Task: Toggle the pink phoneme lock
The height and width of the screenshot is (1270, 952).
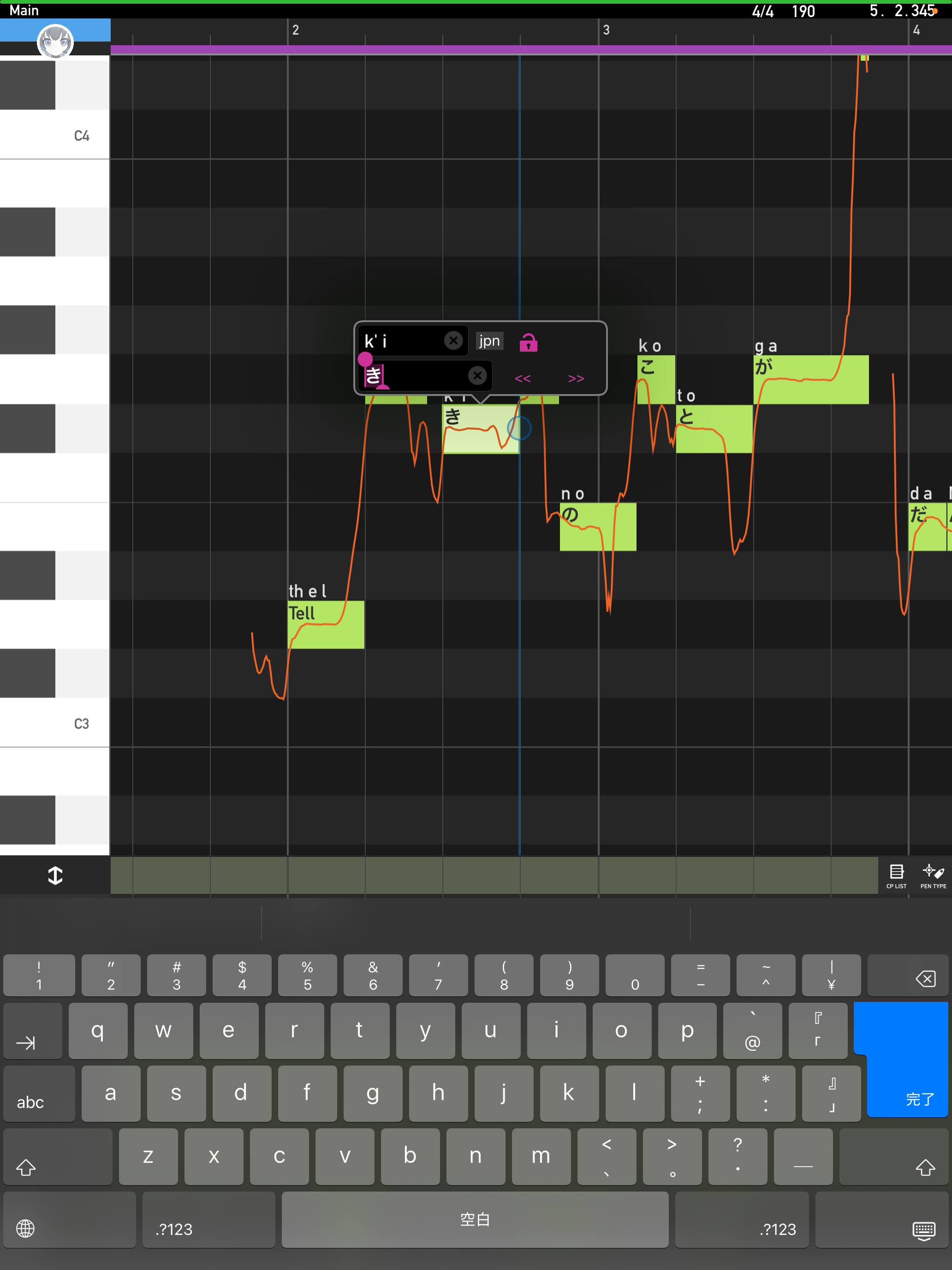Action: [528, 343]
